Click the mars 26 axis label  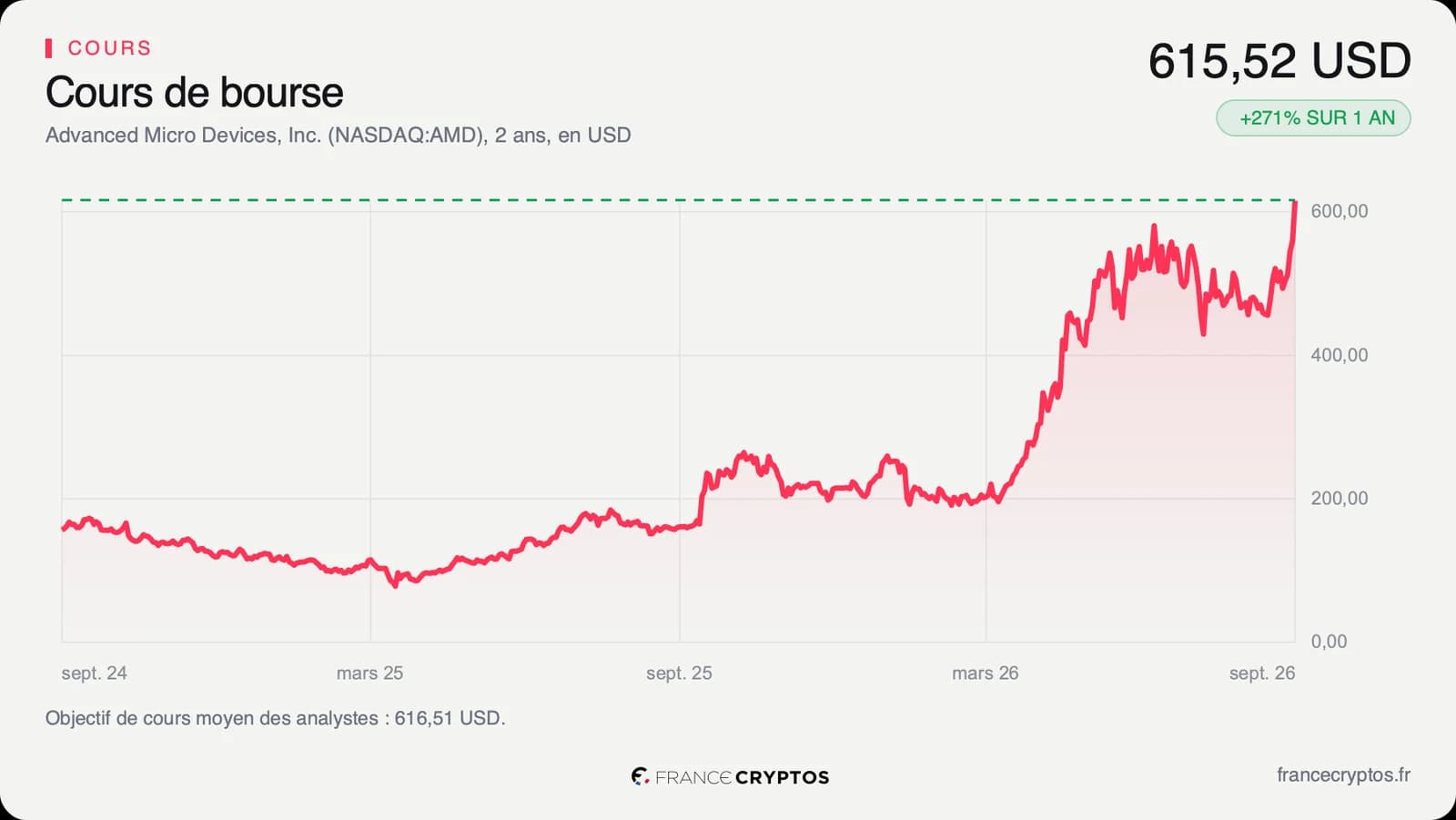[x=985, y=673]
